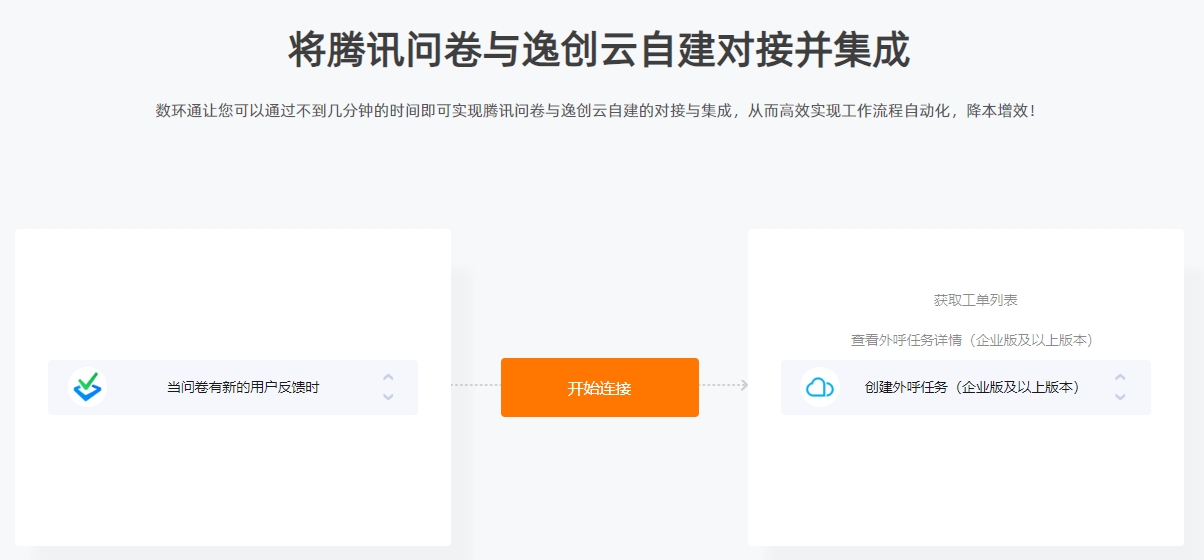Click up chevron beside 当问卷有新的用户反馈时

pyautogui.click(x=388, y=378)
